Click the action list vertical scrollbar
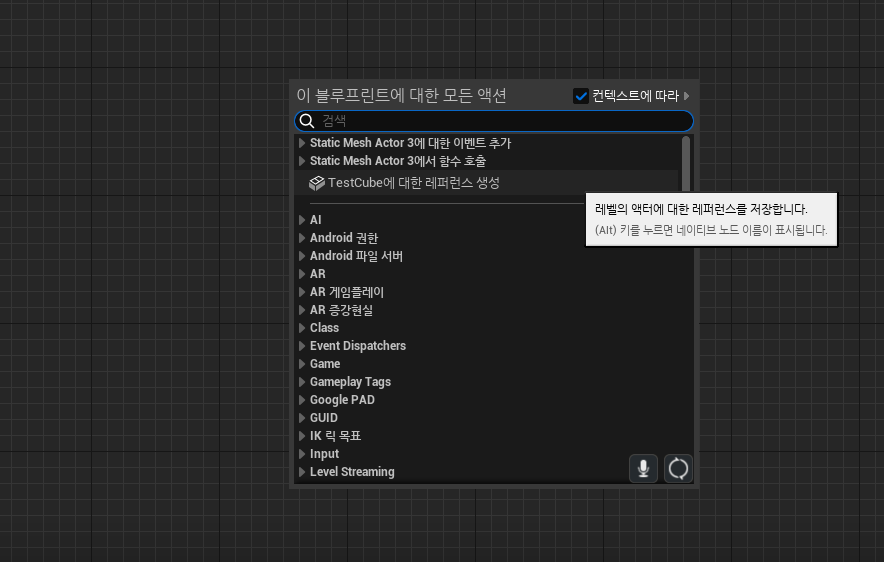The width and height of the screenshot is (884, 562). (686, 165)
